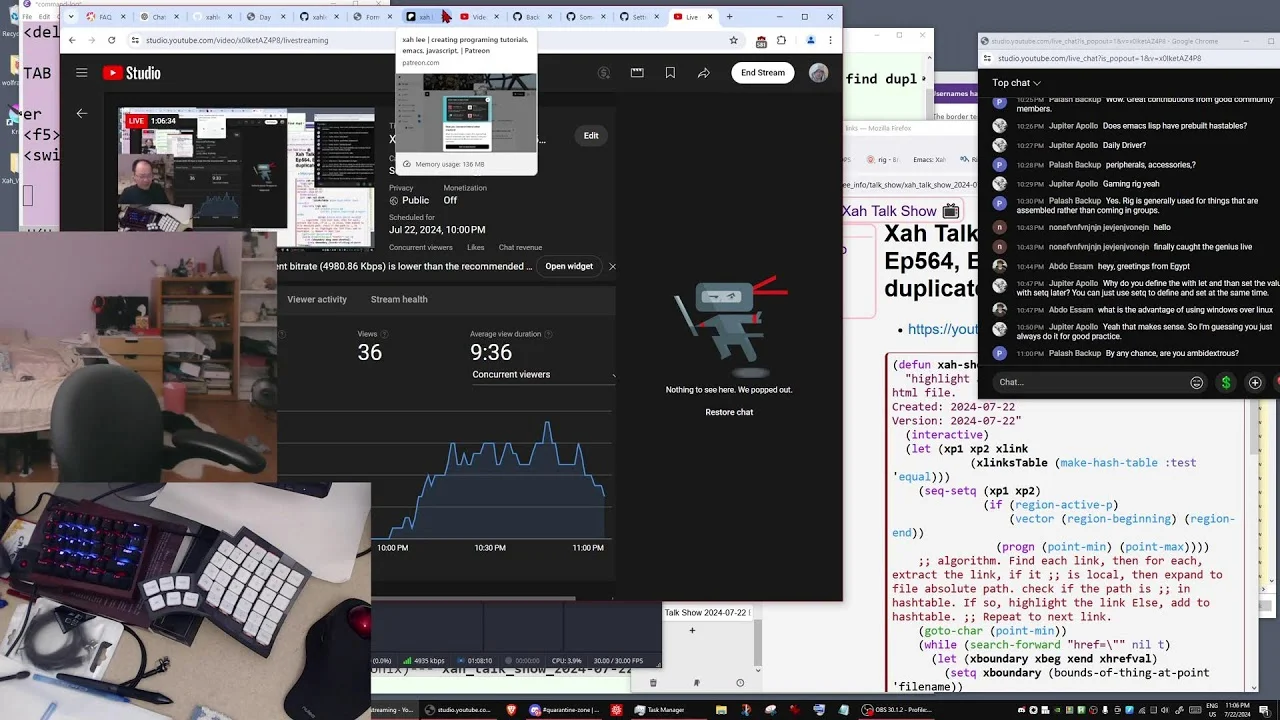Switch to the Viewer activity tab
Viewport: 1280px width, 720px height.
(317, 299)
